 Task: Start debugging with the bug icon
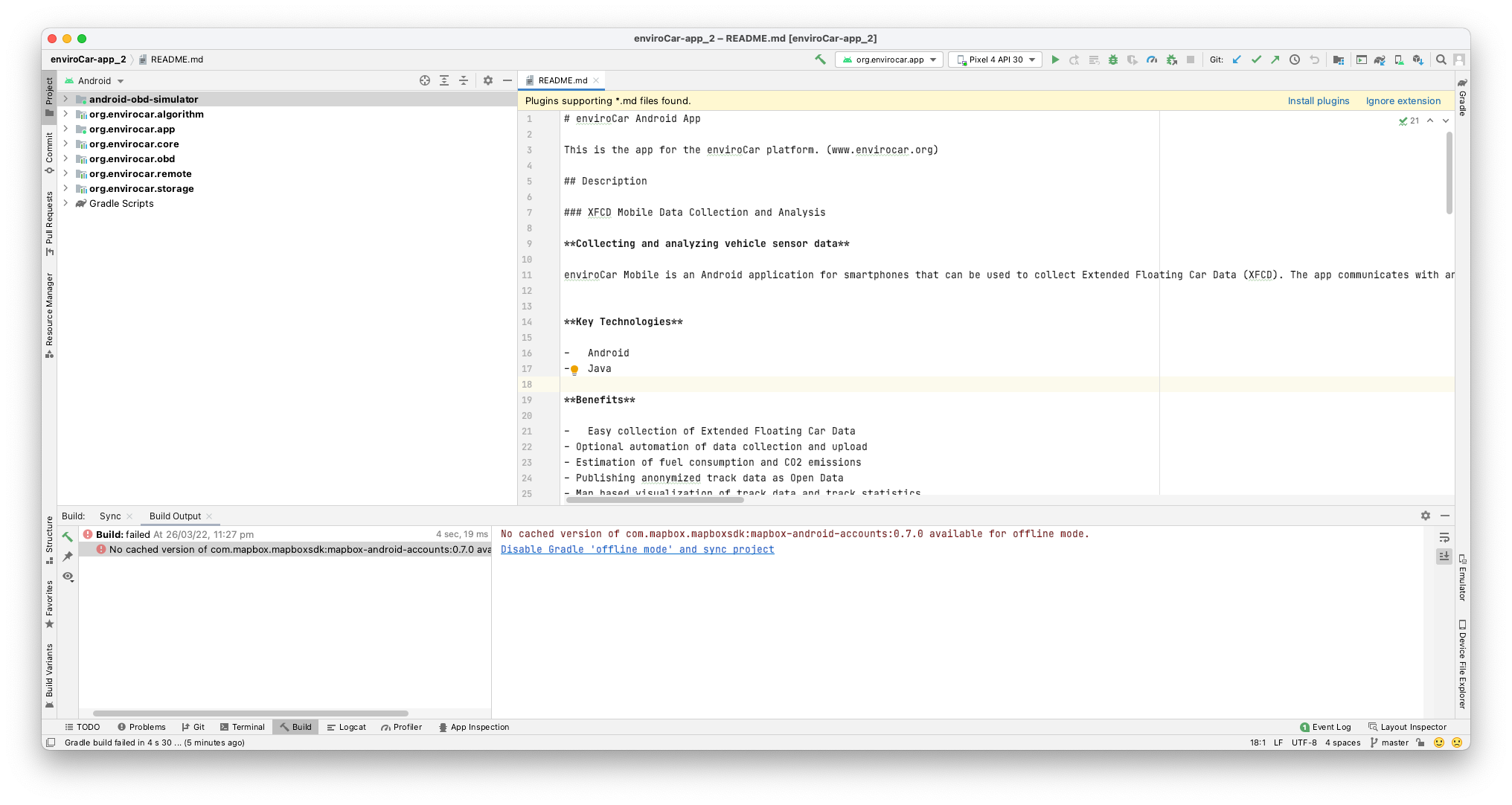pos(1113,60)
